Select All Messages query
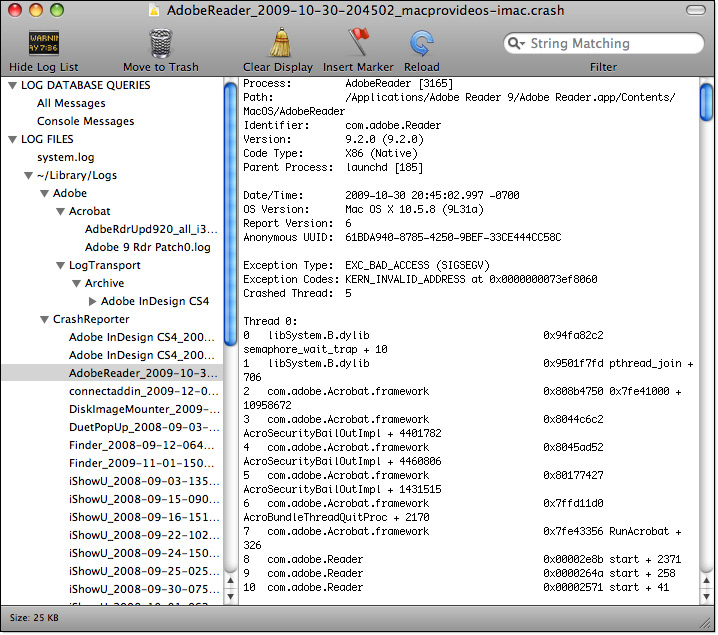The height and width of the screenshot is (635, 718). (x=71, y=104)
